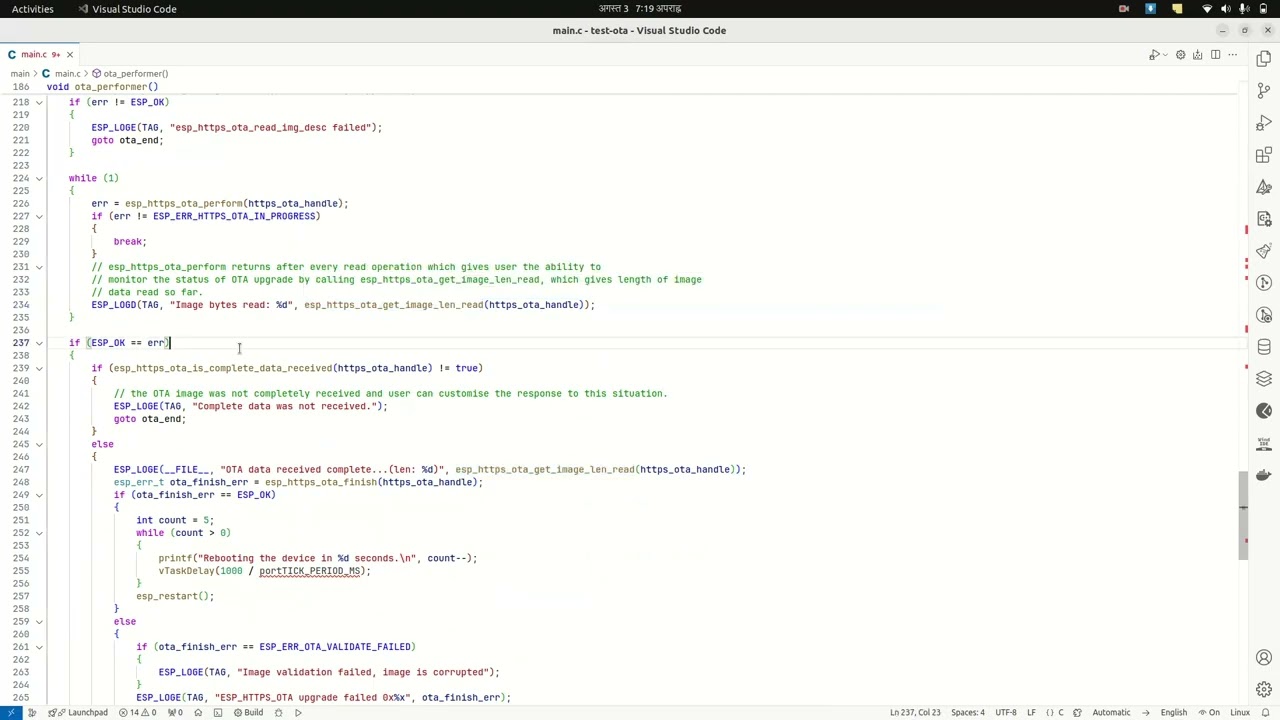Viewport: 1280px width, 720px height.
Task: Open the Manage gear menu in activity bar
Action: (1264, 690)
